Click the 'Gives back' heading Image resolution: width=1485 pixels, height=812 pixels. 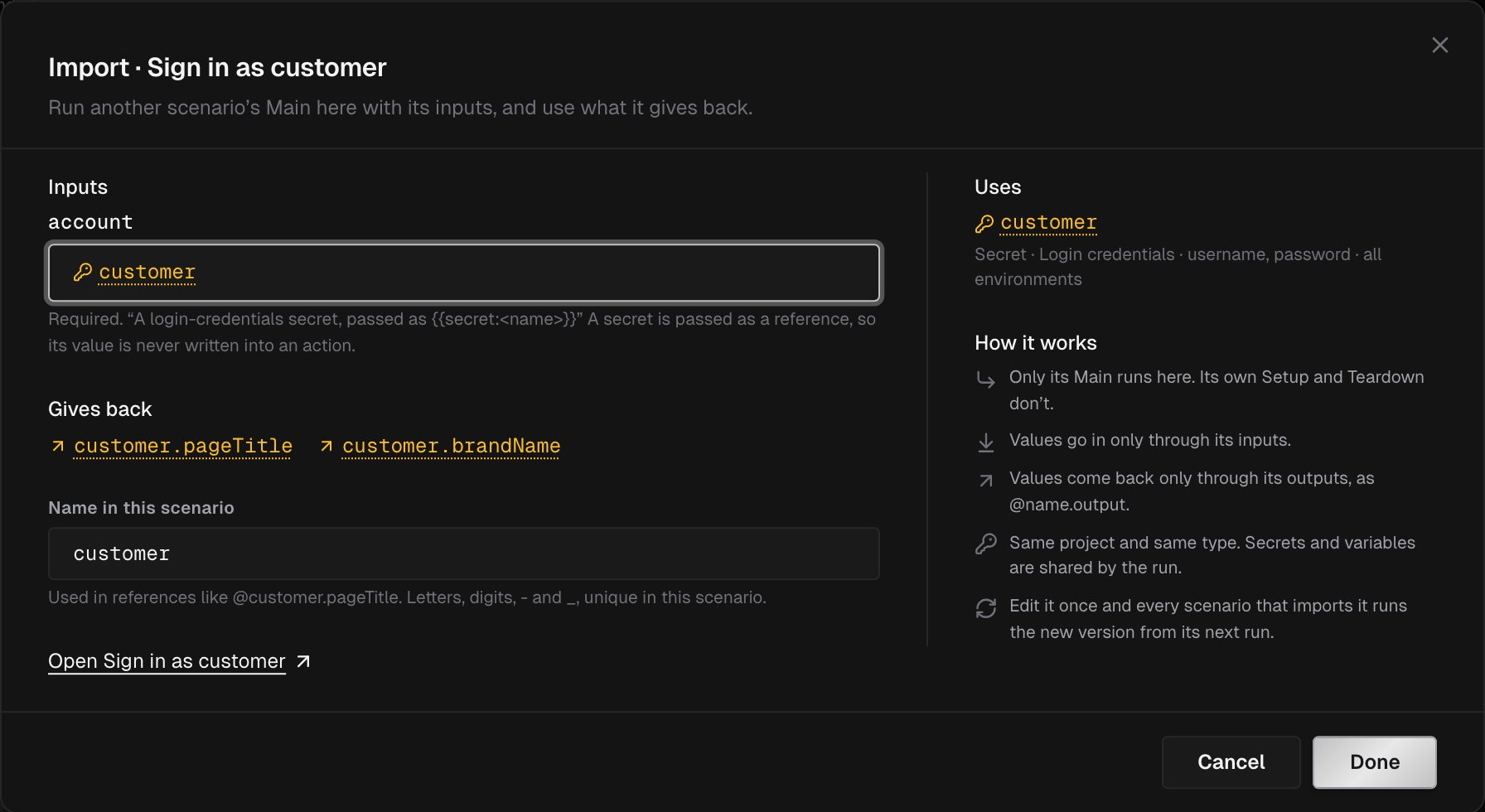click(100, 409)
